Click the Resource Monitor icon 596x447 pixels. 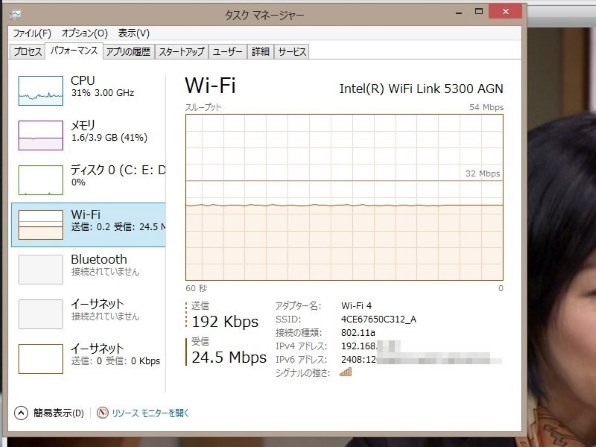pos(102,413)
